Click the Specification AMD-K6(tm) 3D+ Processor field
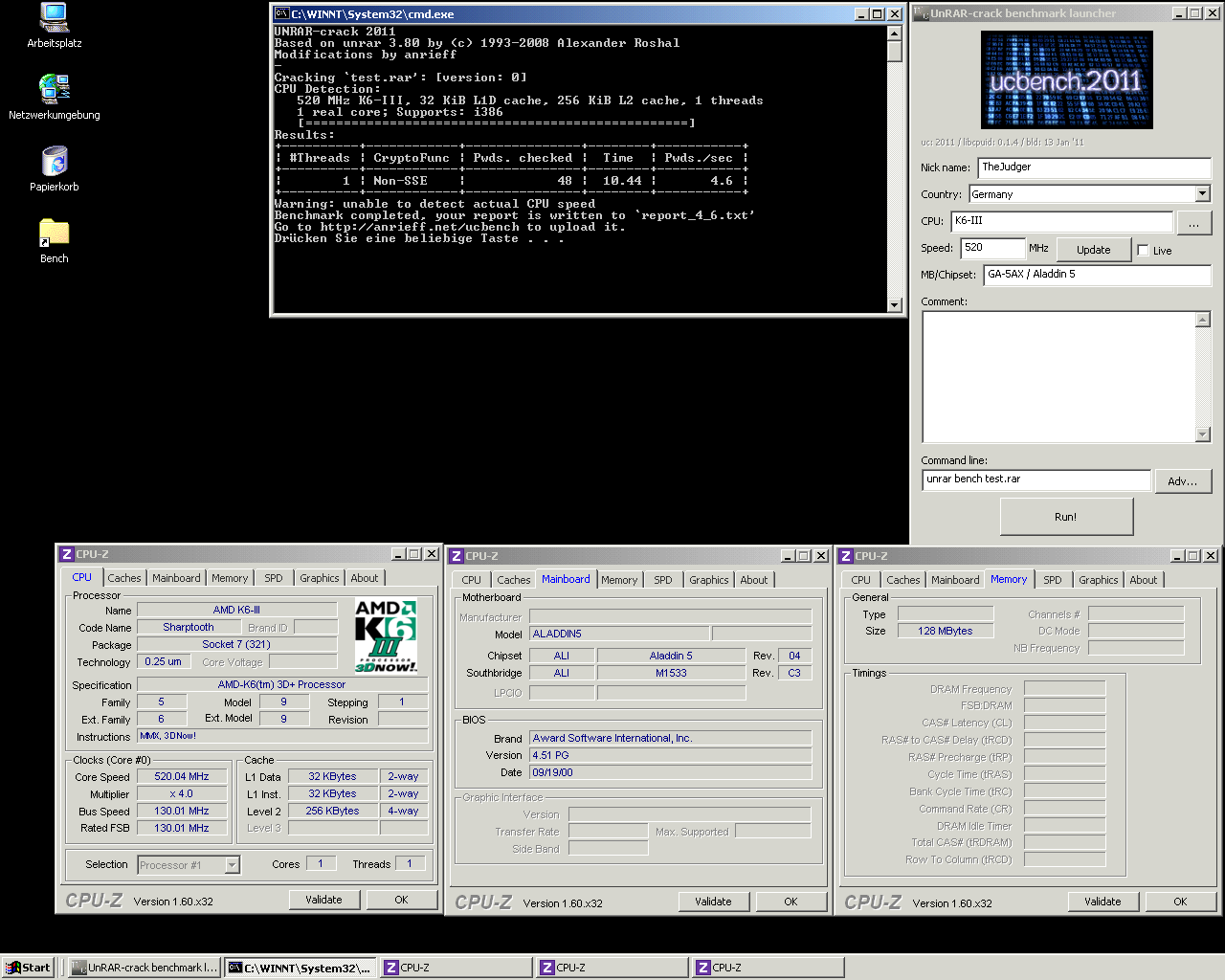The height and width of the screenshot is (980, 1225). 282,685
